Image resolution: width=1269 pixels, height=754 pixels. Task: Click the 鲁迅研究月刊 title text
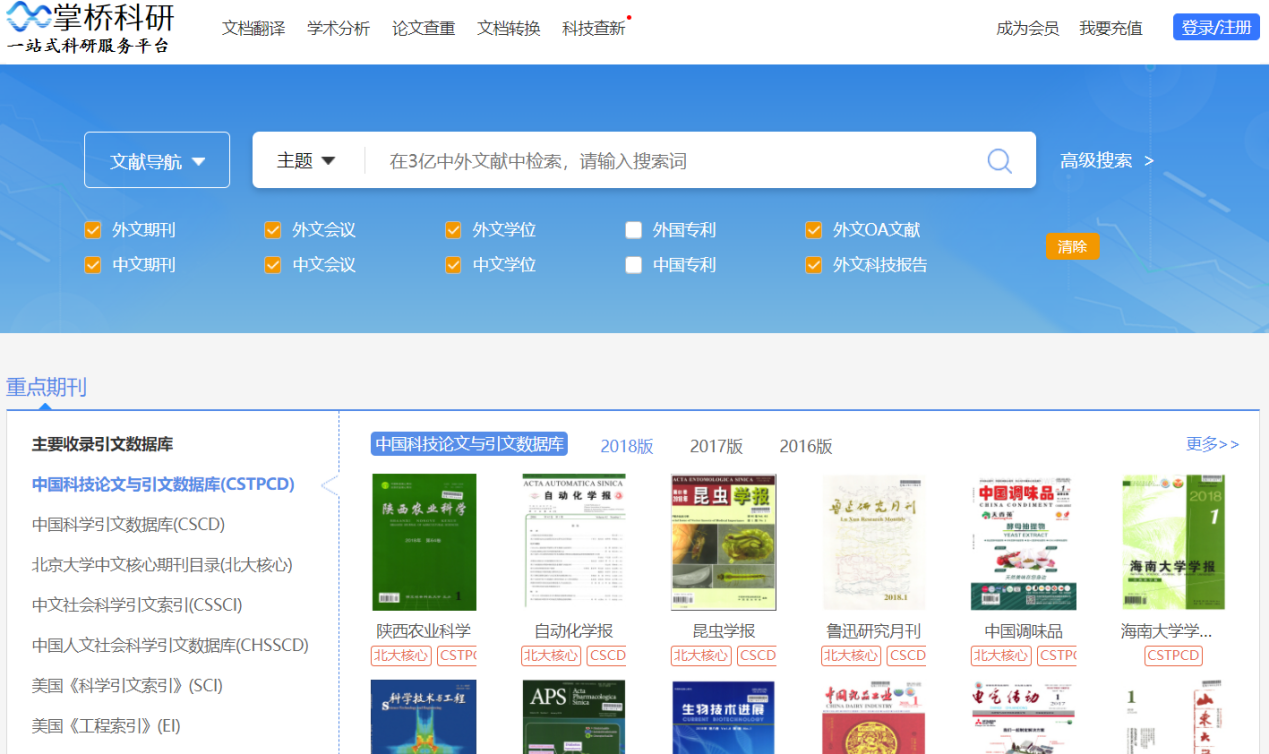click(x=874, y=631)
